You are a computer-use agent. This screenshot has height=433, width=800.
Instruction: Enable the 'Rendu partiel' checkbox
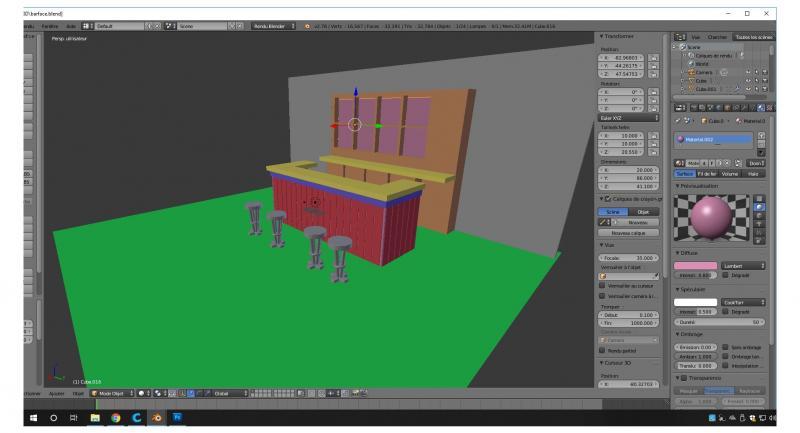tap(602, 350)
